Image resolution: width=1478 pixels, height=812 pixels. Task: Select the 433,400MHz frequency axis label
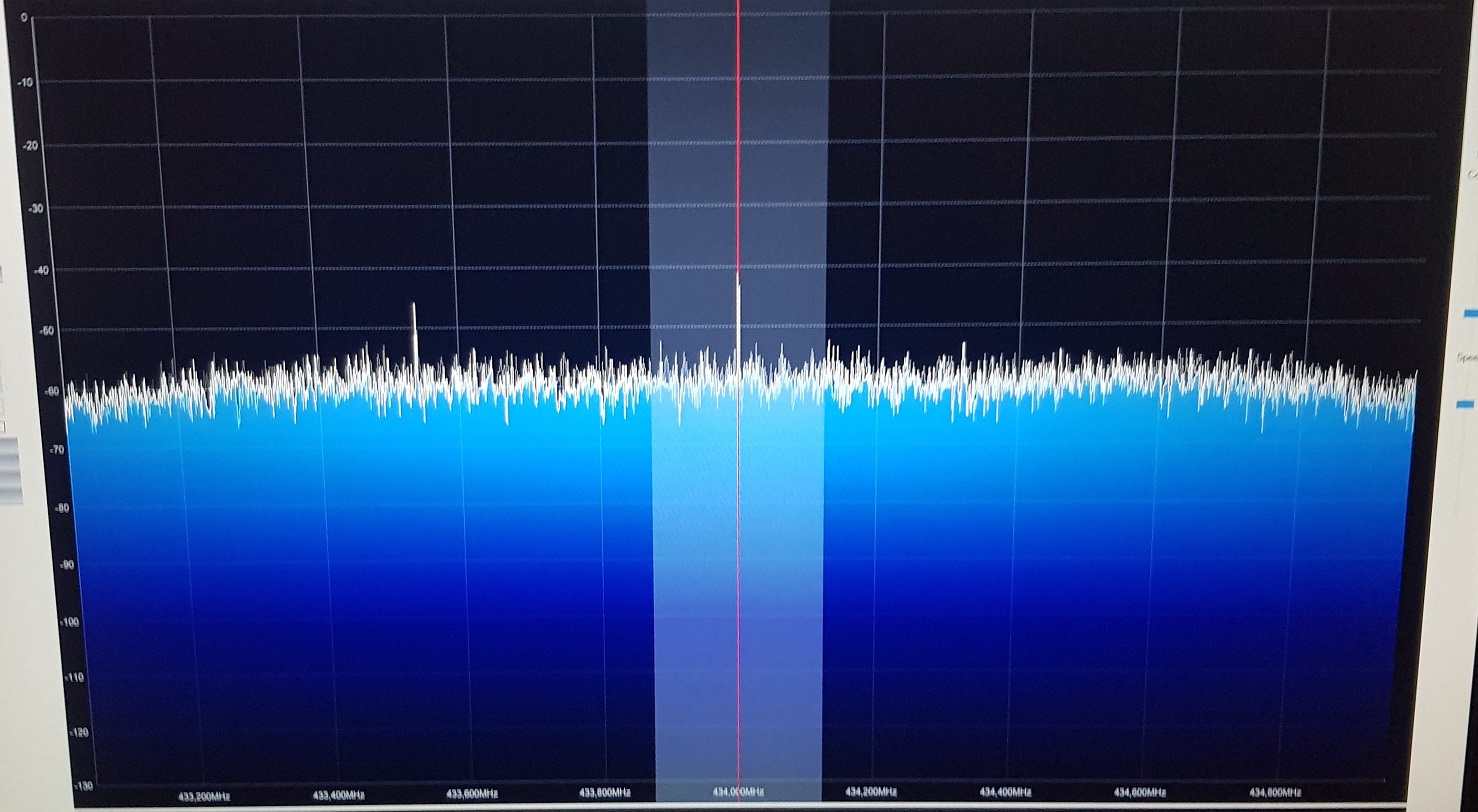338,796
